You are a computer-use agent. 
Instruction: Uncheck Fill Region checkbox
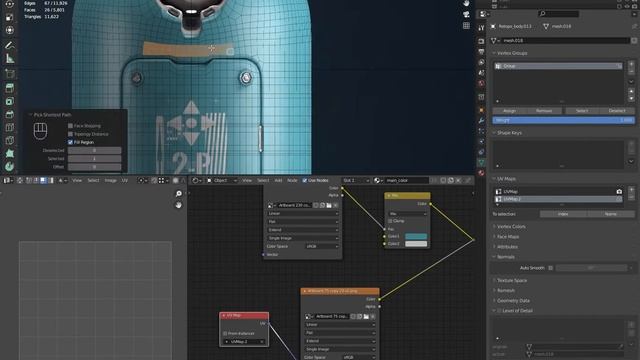(70, 142)
